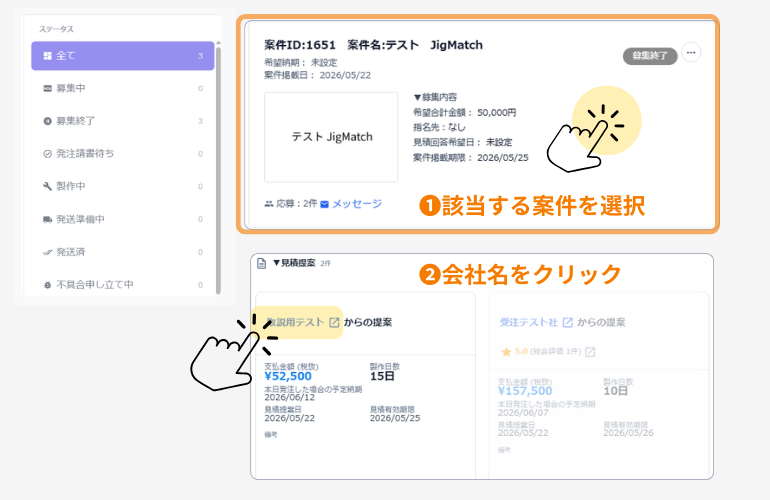Click the wrench icon beside 製作中

coord(47,186)
